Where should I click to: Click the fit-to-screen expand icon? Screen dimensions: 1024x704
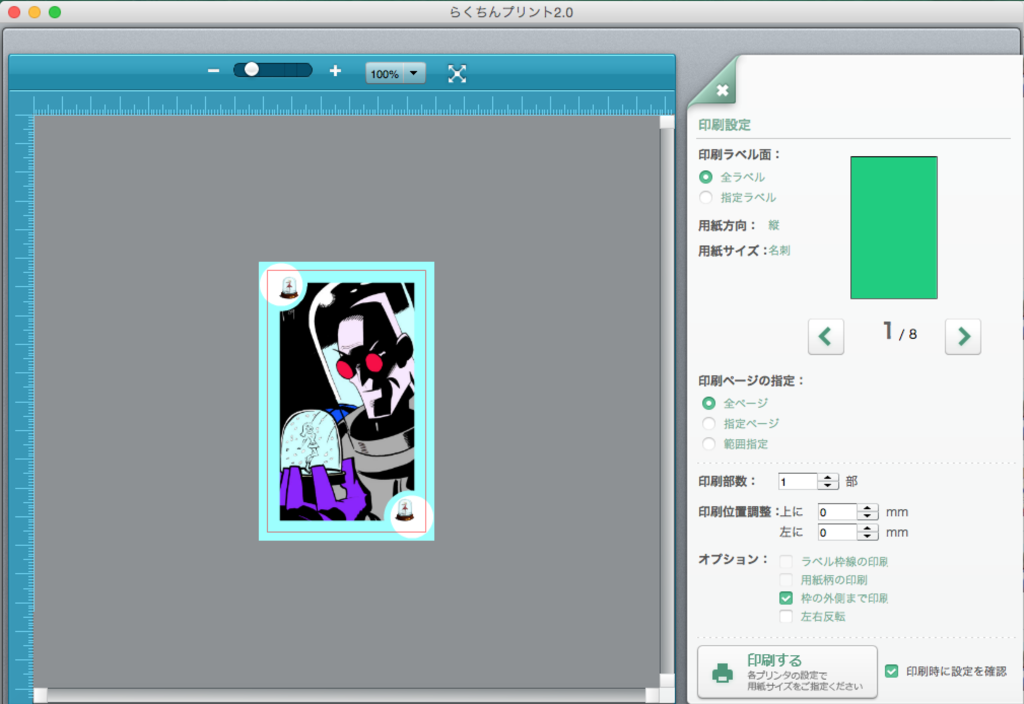tap(457, 73)
